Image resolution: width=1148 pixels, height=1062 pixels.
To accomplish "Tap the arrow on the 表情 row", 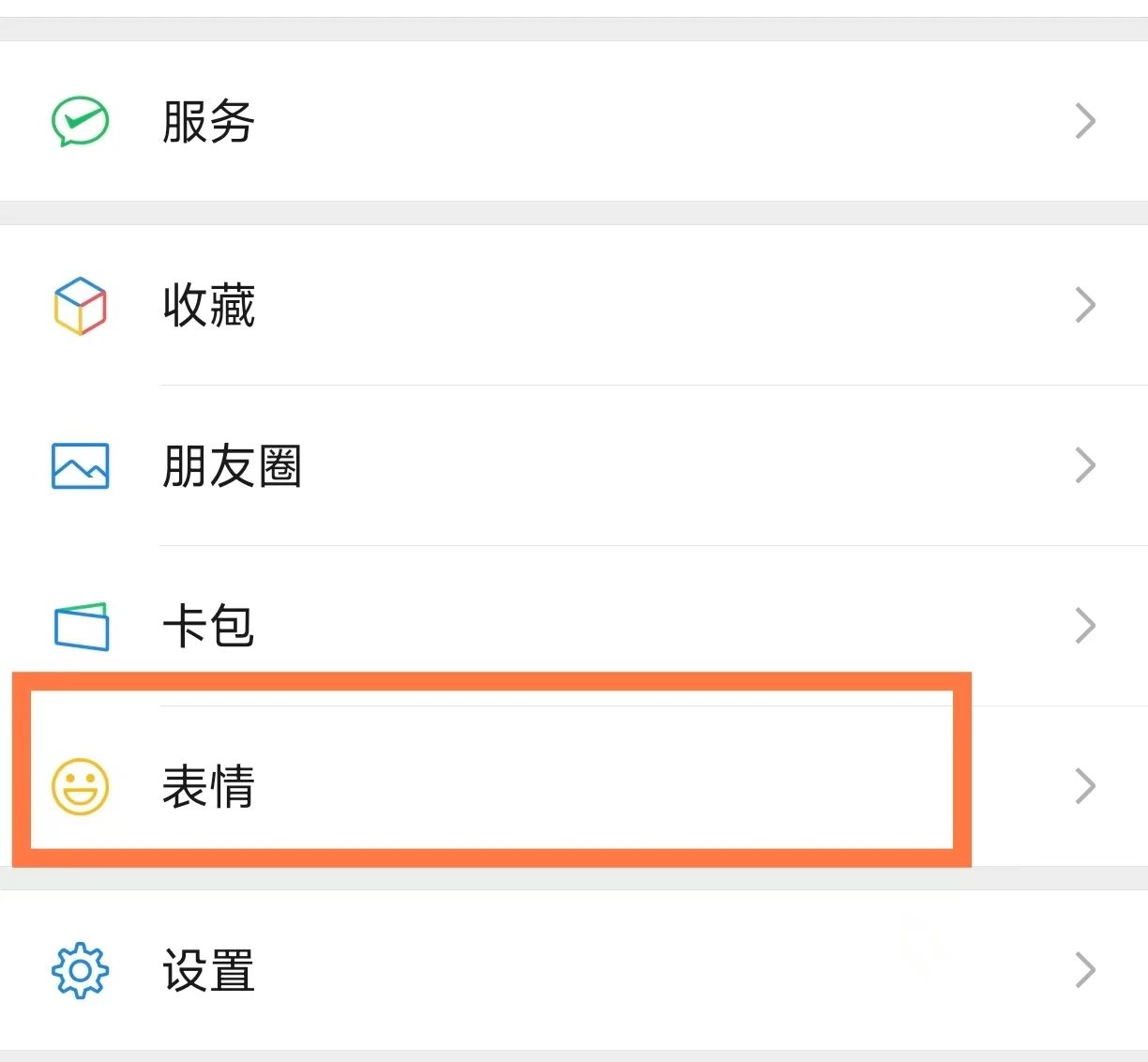I will [x=1085, y=786].
